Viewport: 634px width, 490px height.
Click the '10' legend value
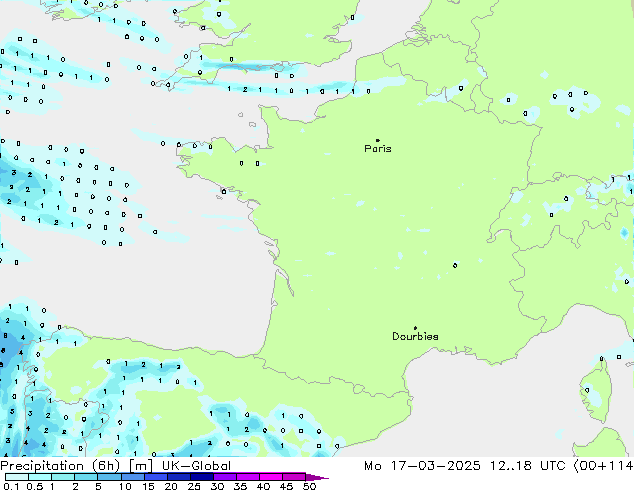point(125,486)
